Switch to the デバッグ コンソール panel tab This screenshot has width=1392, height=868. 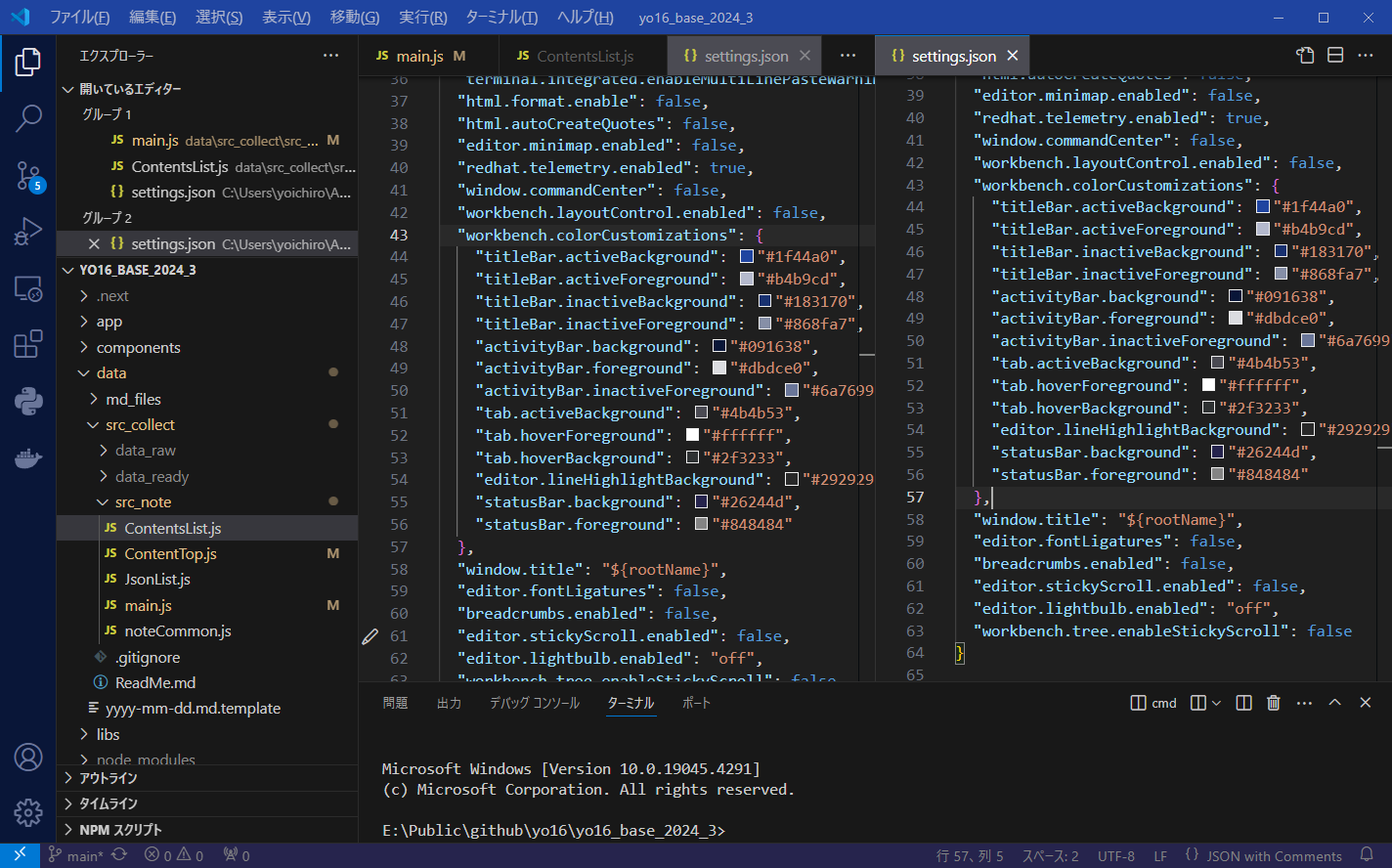535,703
